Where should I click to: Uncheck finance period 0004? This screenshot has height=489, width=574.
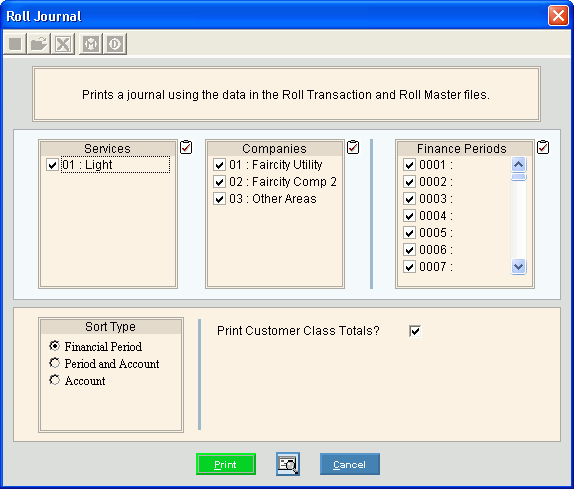point(409,216)
